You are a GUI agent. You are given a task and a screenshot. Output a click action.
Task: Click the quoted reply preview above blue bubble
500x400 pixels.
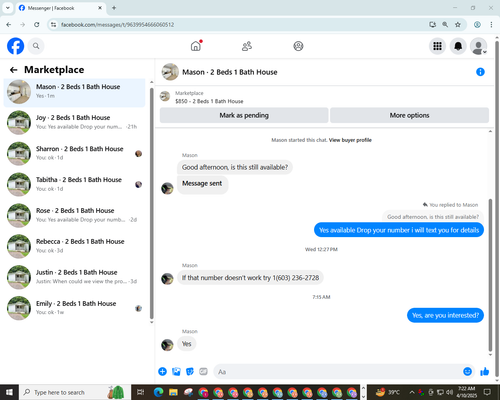pyautogui.click(x=433, y=217)
